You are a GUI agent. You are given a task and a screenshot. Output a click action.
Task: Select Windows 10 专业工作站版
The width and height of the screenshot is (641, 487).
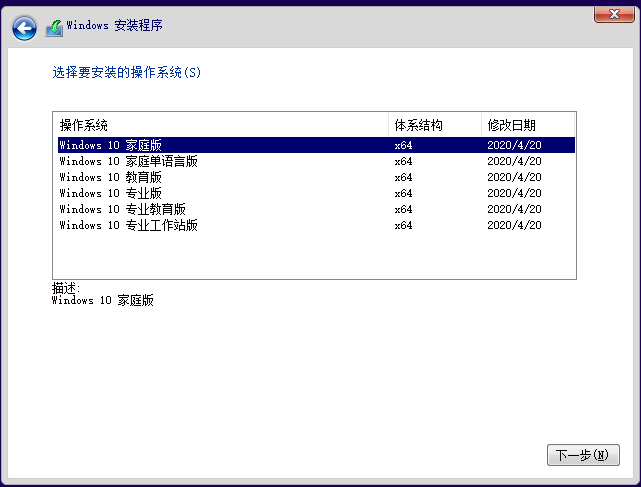(x=316, y=225)
